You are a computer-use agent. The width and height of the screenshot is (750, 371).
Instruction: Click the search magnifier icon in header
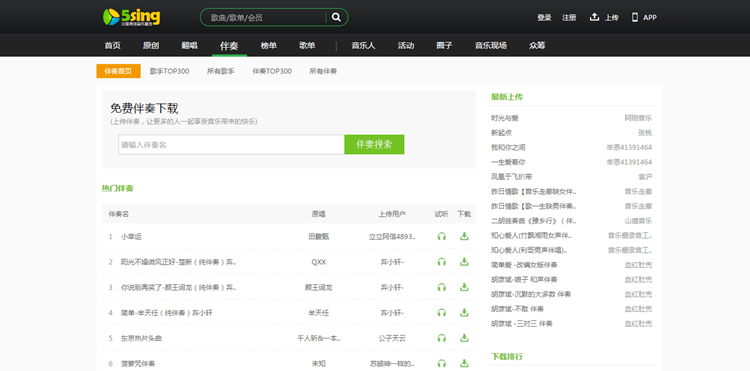click(336, 17)
